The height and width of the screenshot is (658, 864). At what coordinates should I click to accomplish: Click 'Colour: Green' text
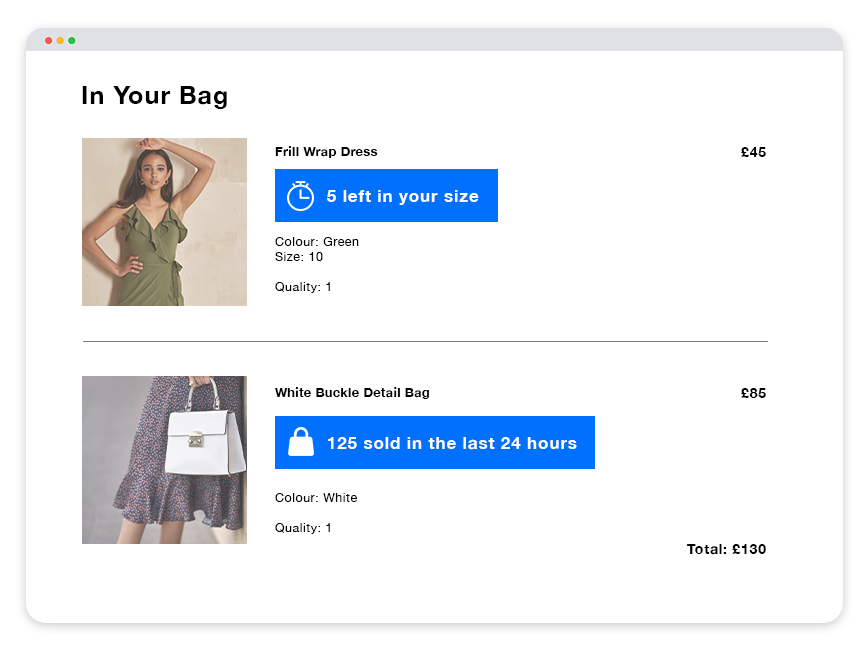tap(317, 241)
